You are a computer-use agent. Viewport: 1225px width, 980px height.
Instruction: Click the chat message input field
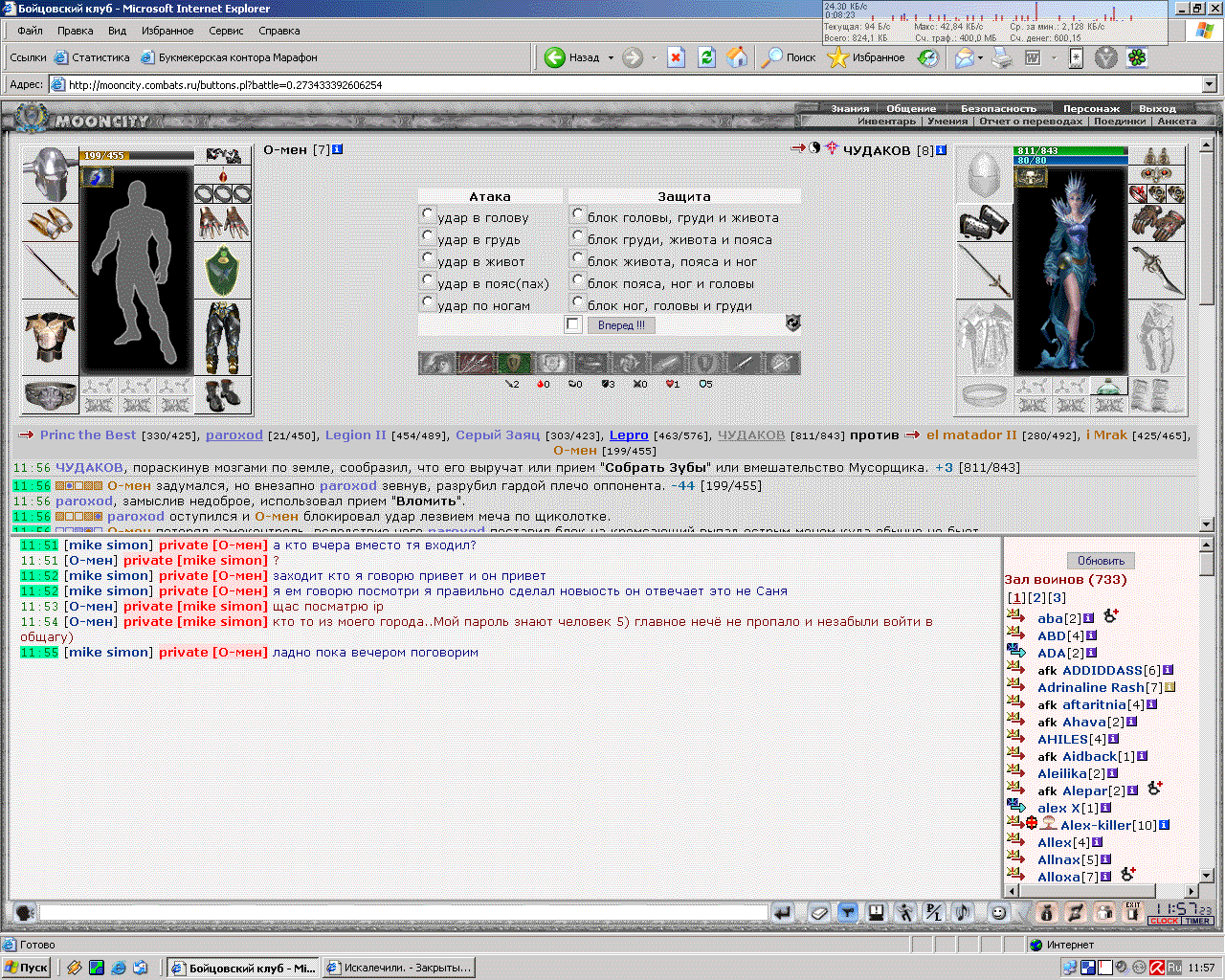[402, 913]
